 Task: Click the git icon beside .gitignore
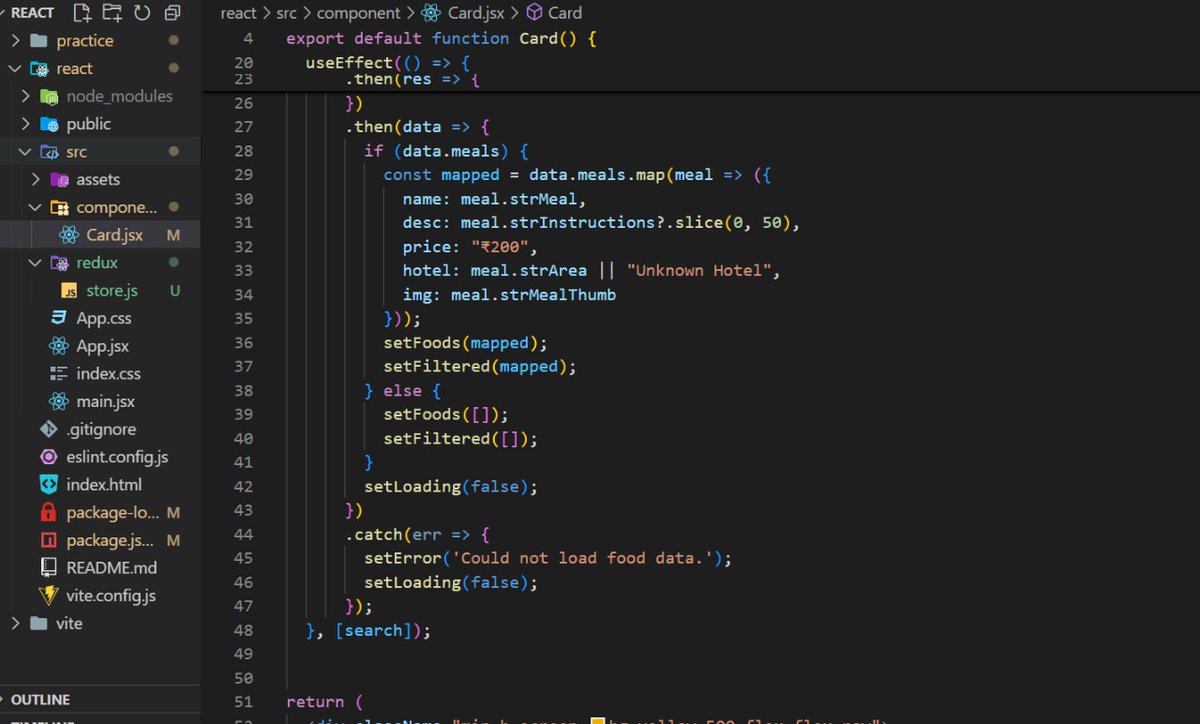(48, 429)
